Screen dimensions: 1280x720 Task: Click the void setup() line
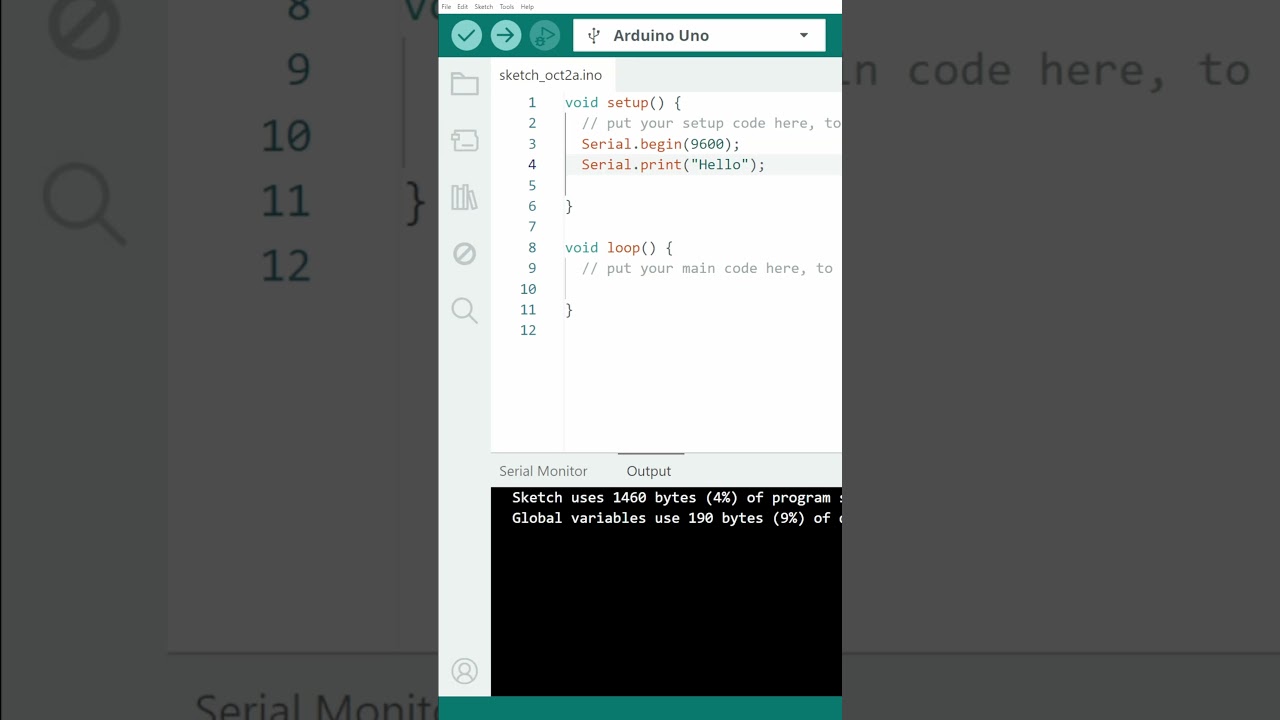[x=623, y=103]
